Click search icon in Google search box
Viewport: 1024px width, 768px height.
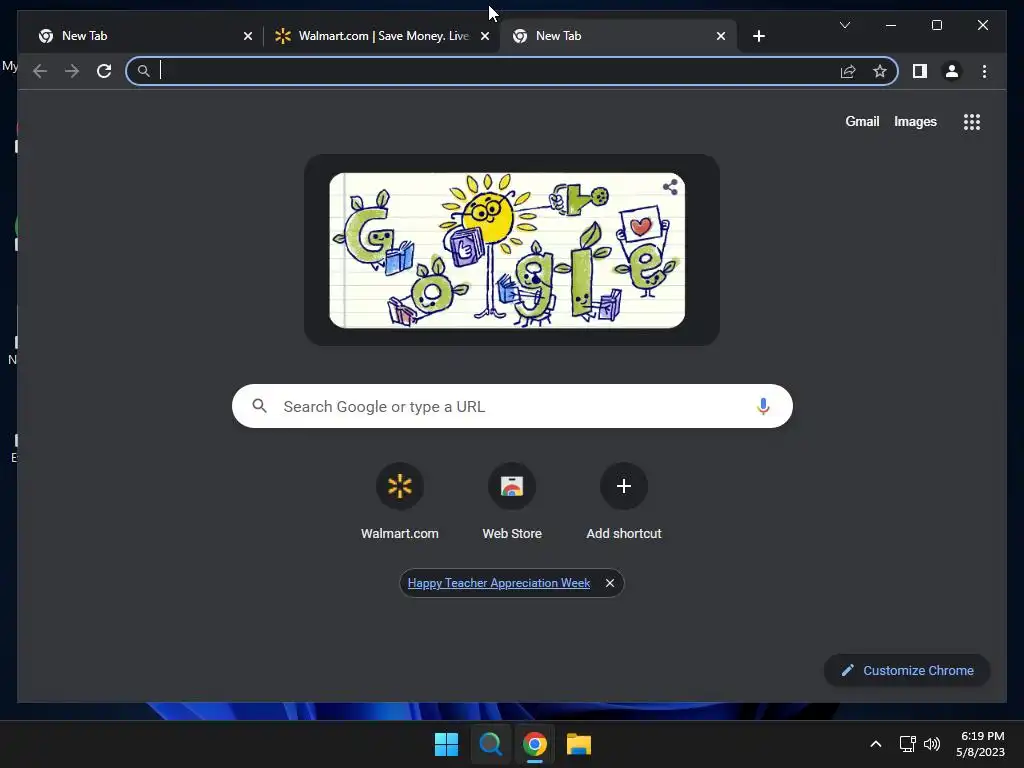[259, 406]
